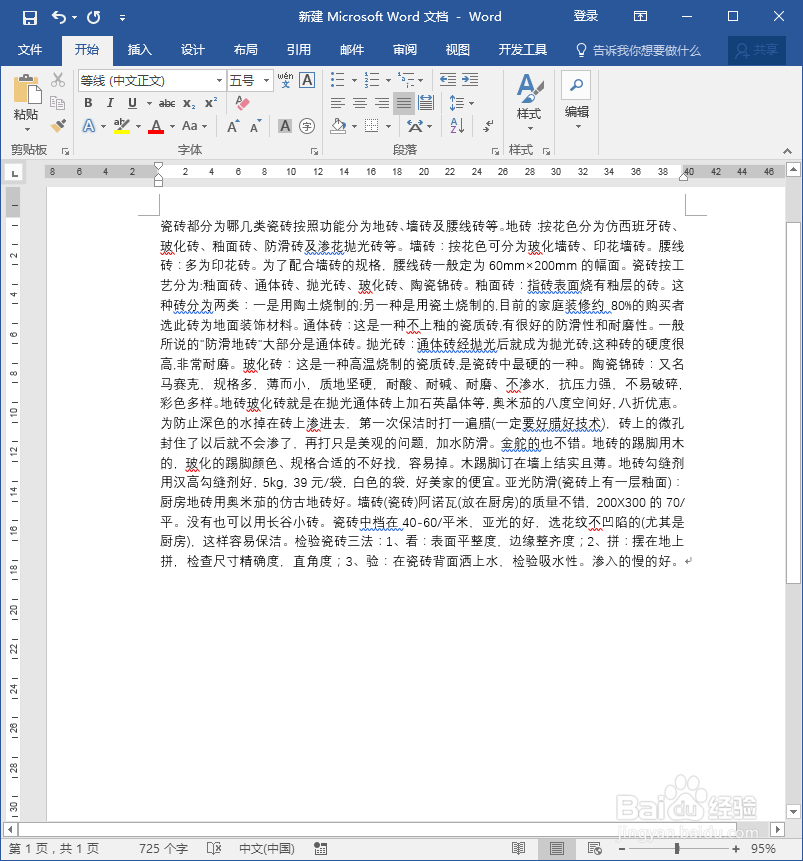Decrease the paragraph indent

pyautogui.click(x=448, y=80)
